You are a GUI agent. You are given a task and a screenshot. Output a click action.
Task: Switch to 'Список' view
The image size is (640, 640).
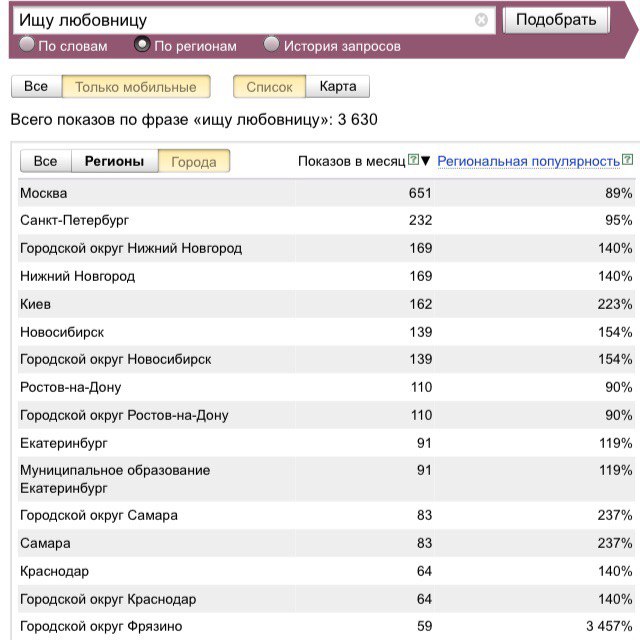click(269, 87)
